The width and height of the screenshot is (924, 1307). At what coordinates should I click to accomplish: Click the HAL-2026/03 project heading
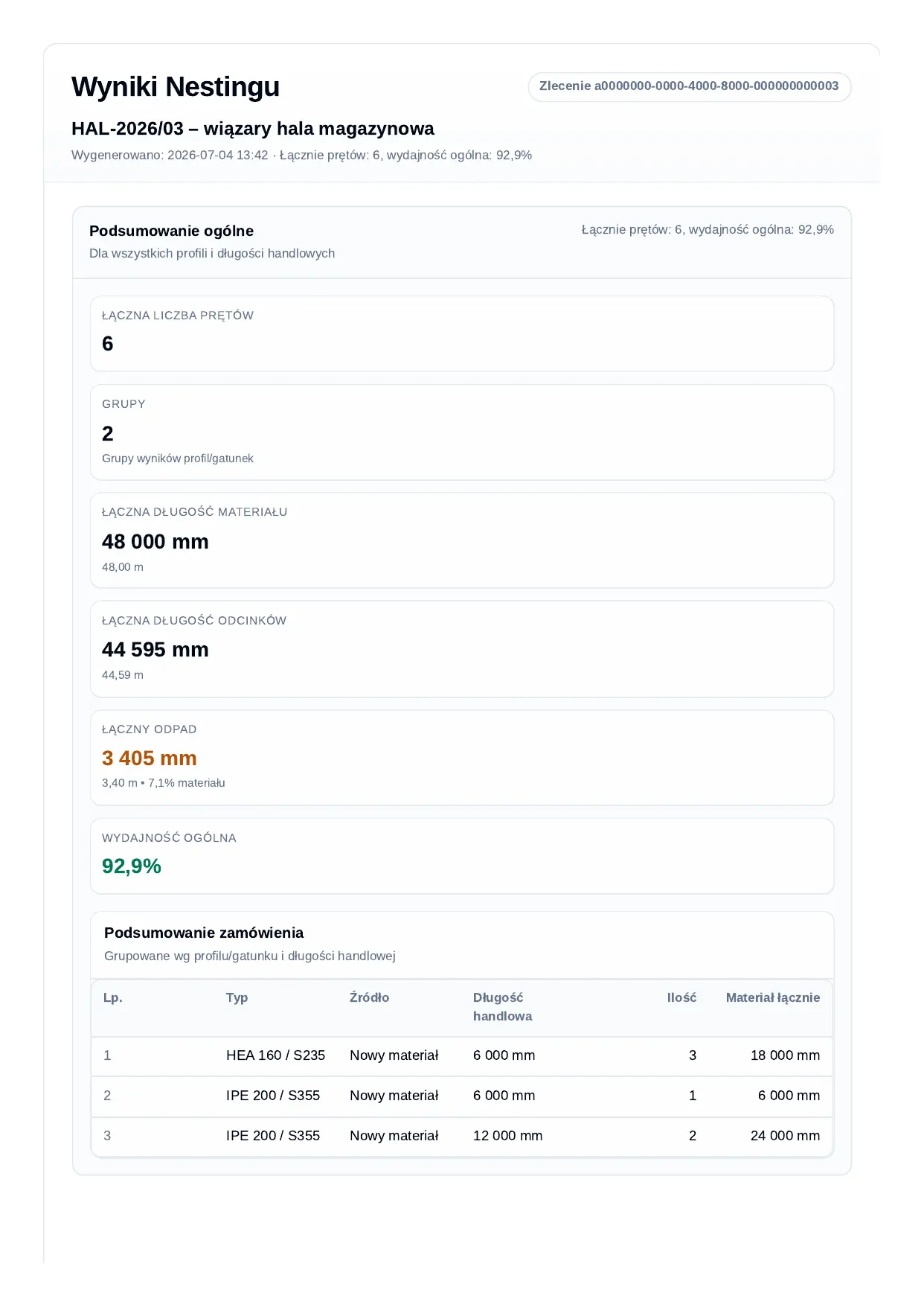[x=253, y=129]
